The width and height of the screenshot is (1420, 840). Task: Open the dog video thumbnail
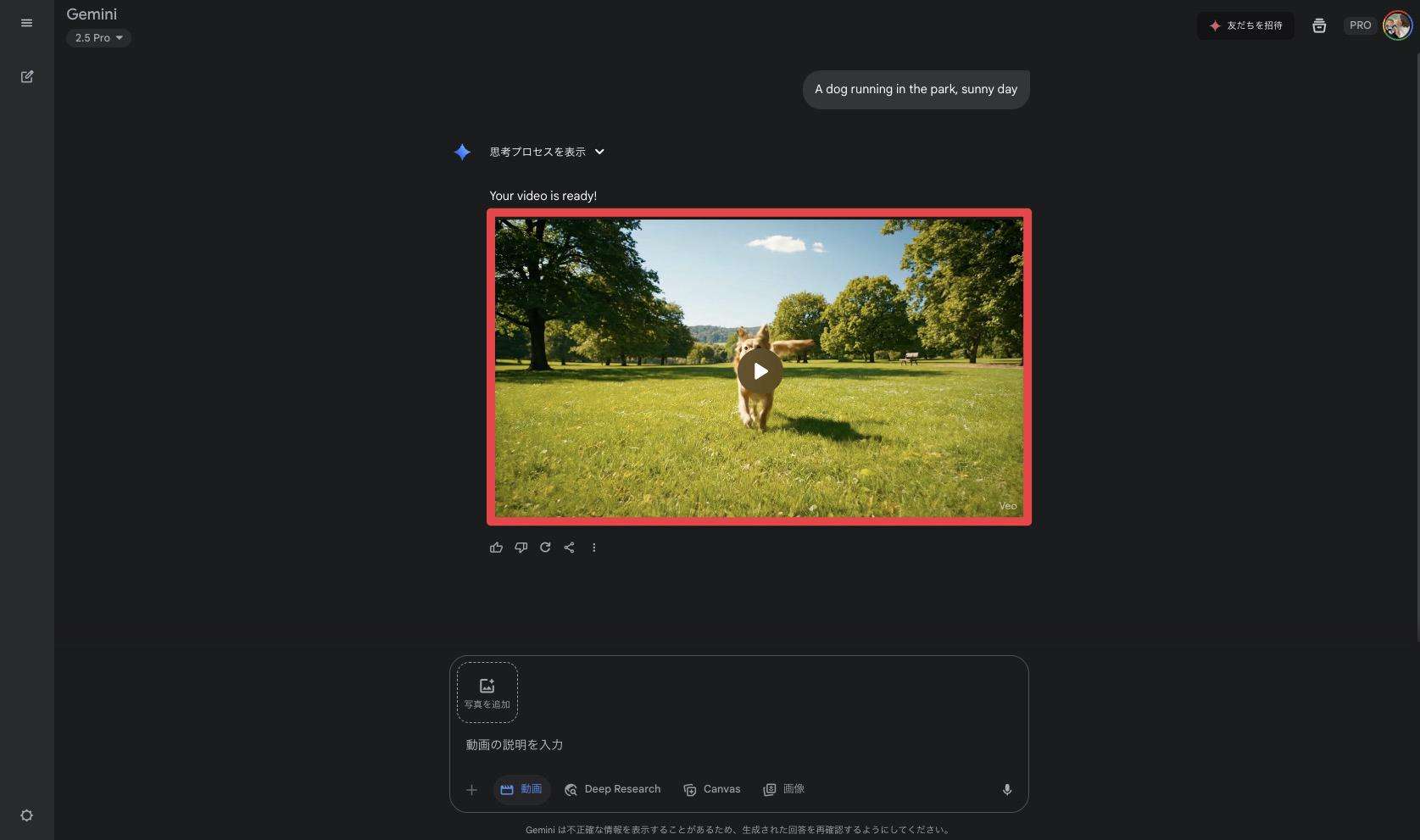[759, 367]
